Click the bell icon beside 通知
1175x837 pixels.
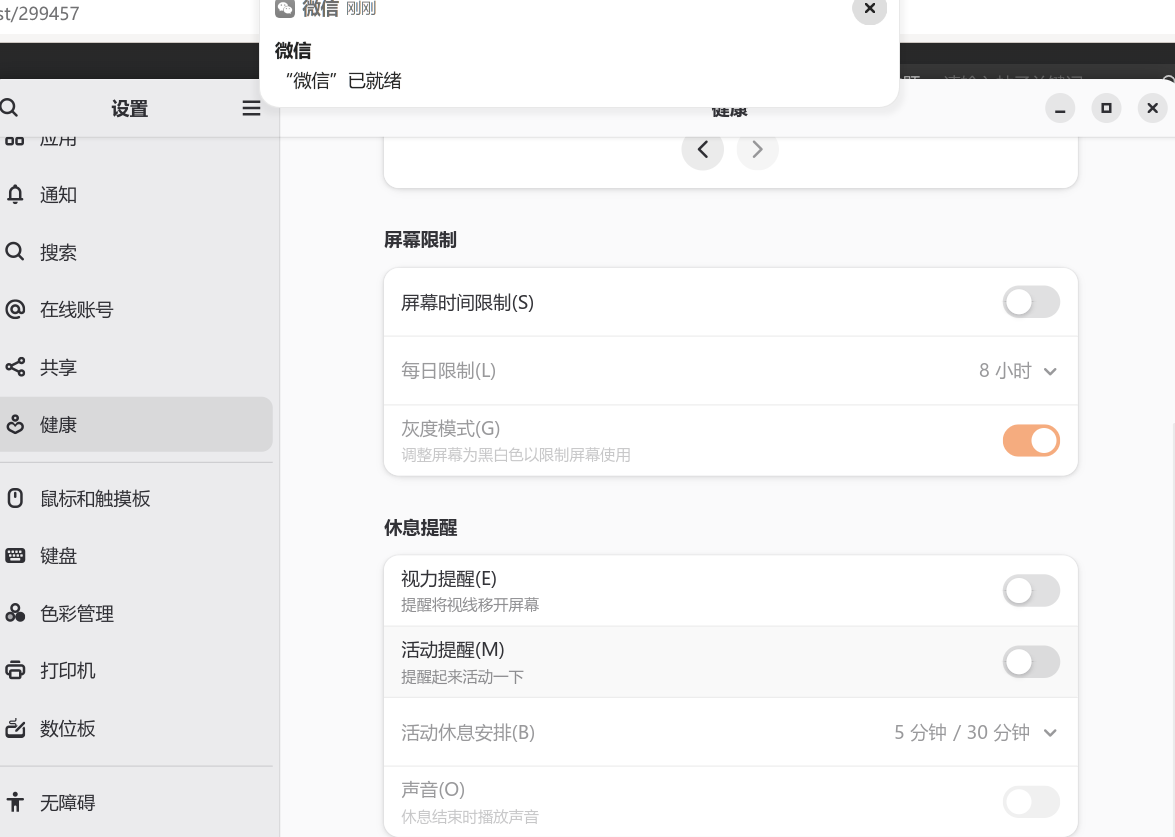tap(15, 195)
